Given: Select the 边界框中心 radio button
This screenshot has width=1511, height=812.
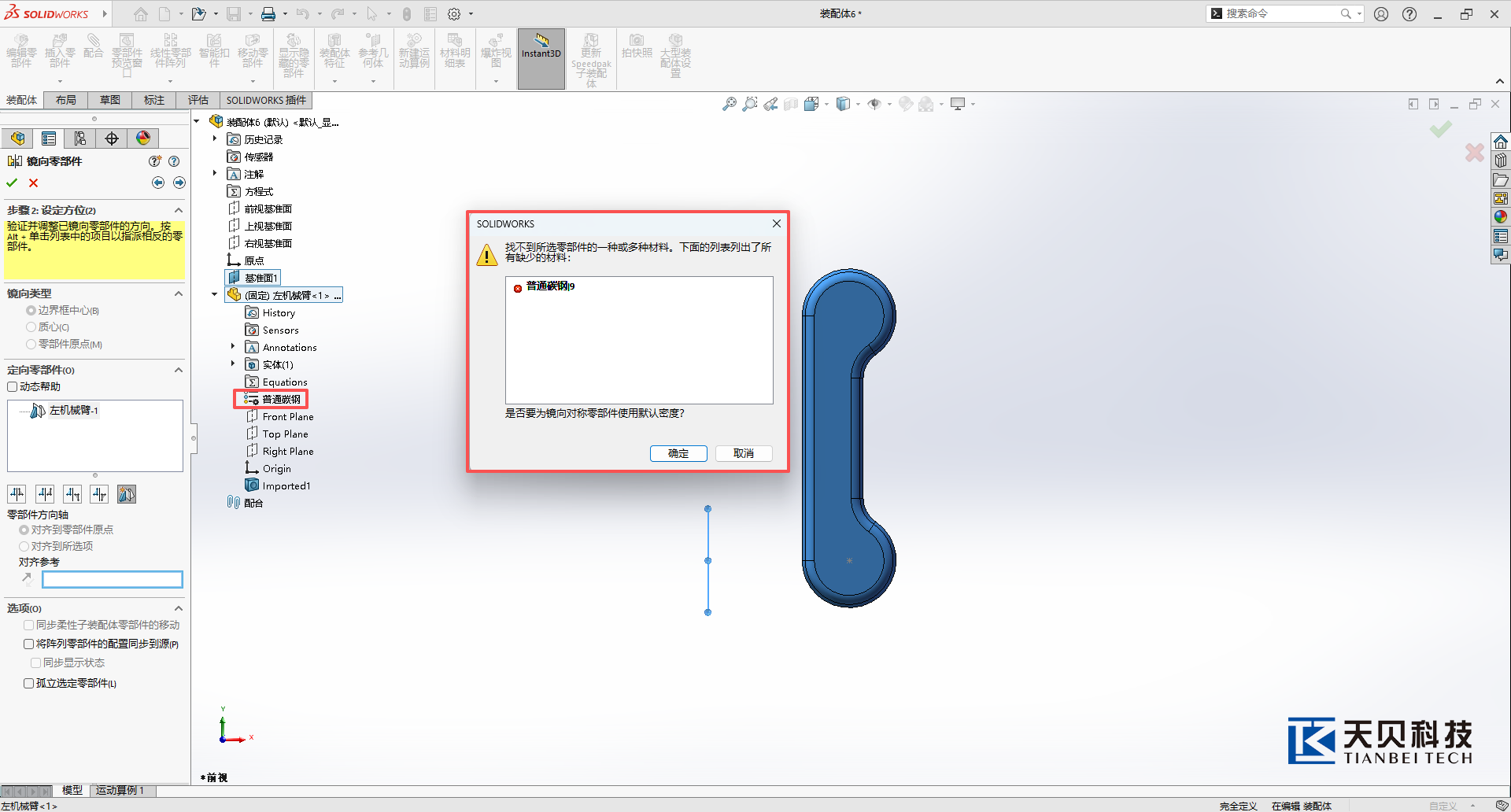Looking at the screenshot, I should coord(31,310).
